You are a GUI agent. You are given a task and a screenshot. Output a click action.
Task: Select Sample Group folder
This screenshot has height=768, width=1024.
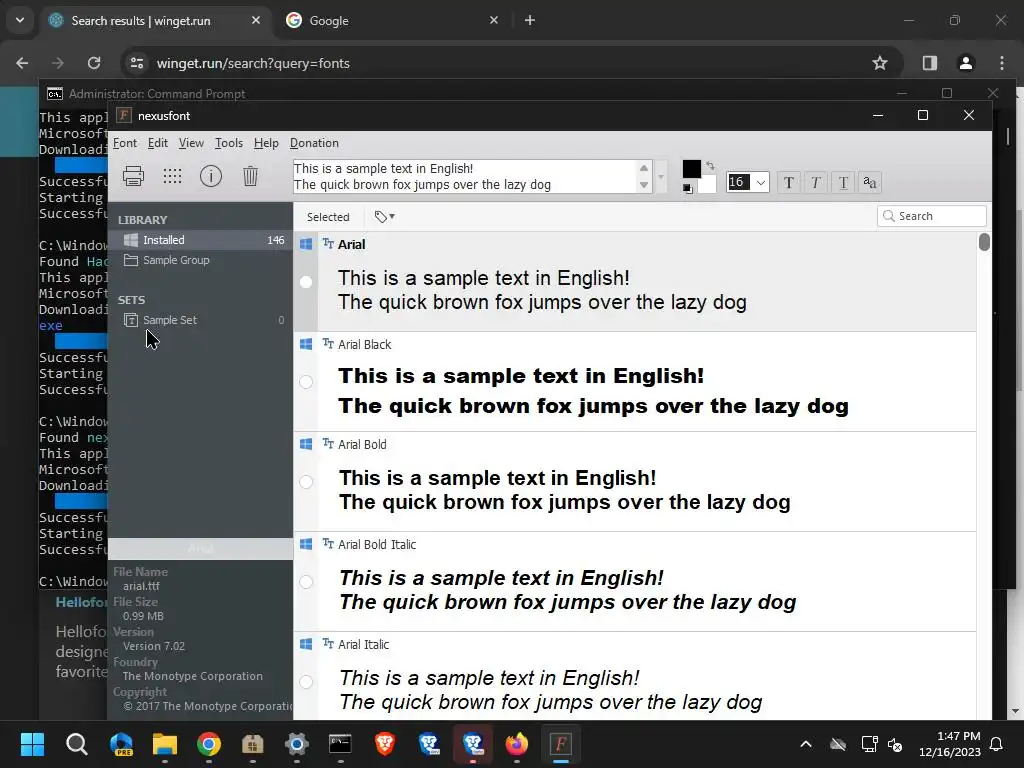coord(200,260)
